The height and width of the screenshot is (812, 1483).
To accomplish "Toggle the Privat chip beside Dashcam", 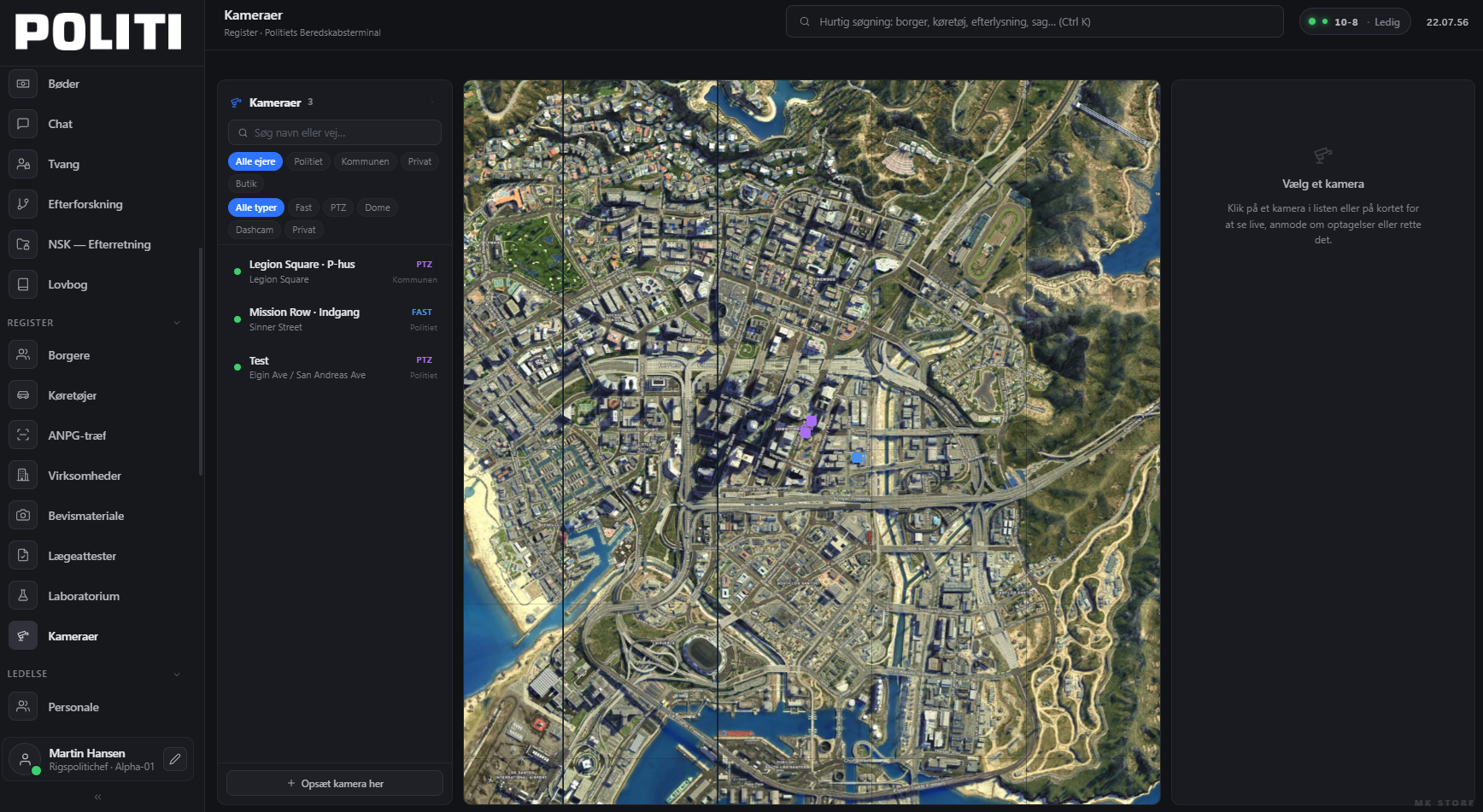I will coord(304,230).
